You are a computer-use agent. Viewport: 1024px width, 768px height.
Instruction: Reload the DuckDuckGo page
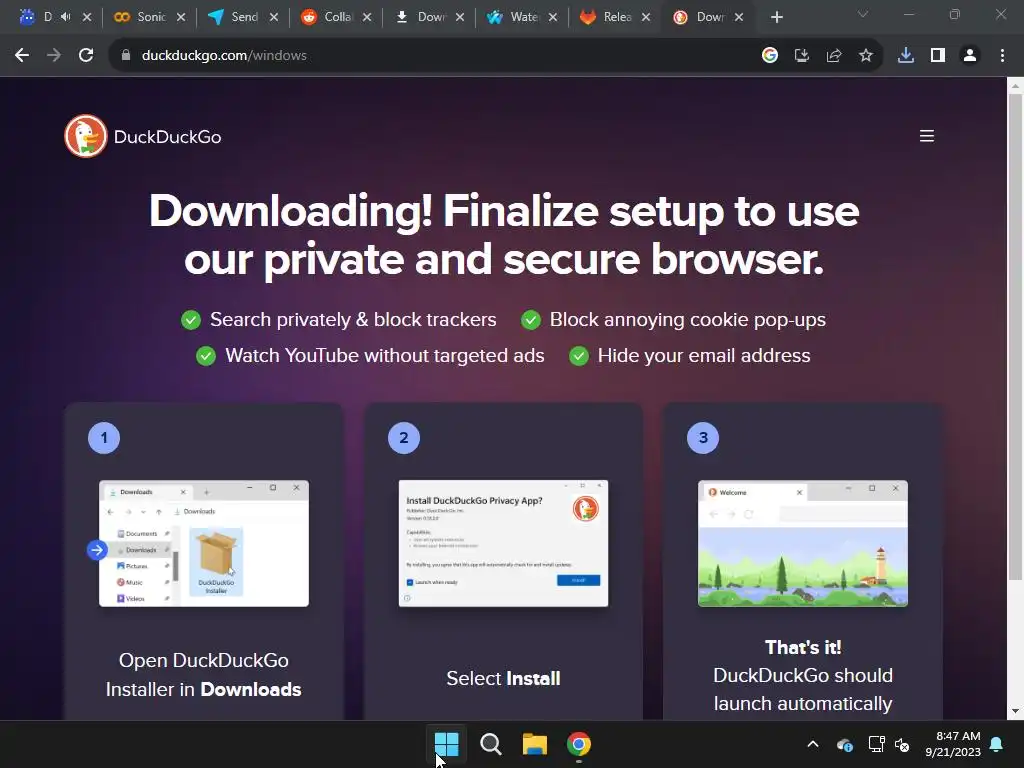tap(86, 56)
